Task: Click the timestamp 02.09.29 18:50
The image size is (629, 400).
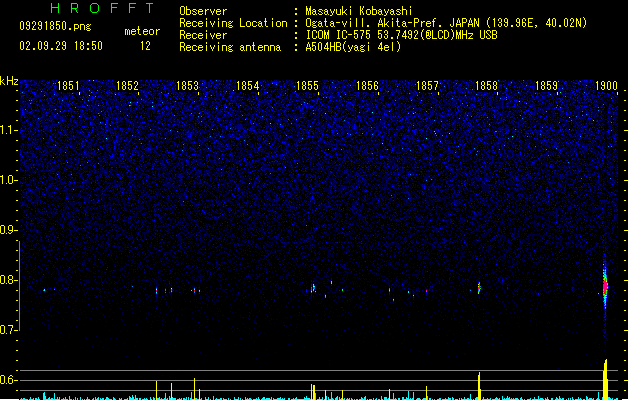Action: tap(61, 46)
